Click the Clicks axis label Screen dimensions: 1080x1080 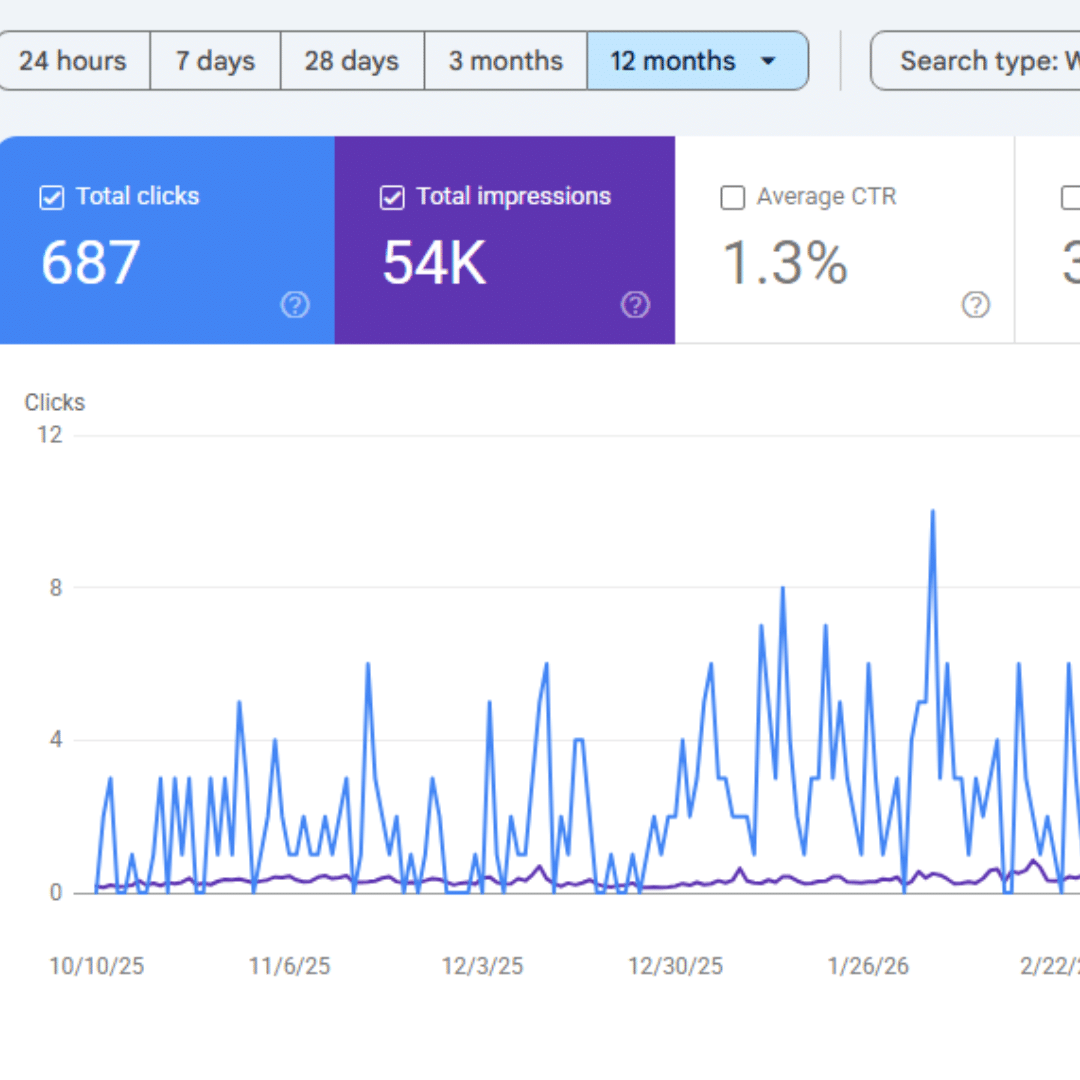[54, 402]
